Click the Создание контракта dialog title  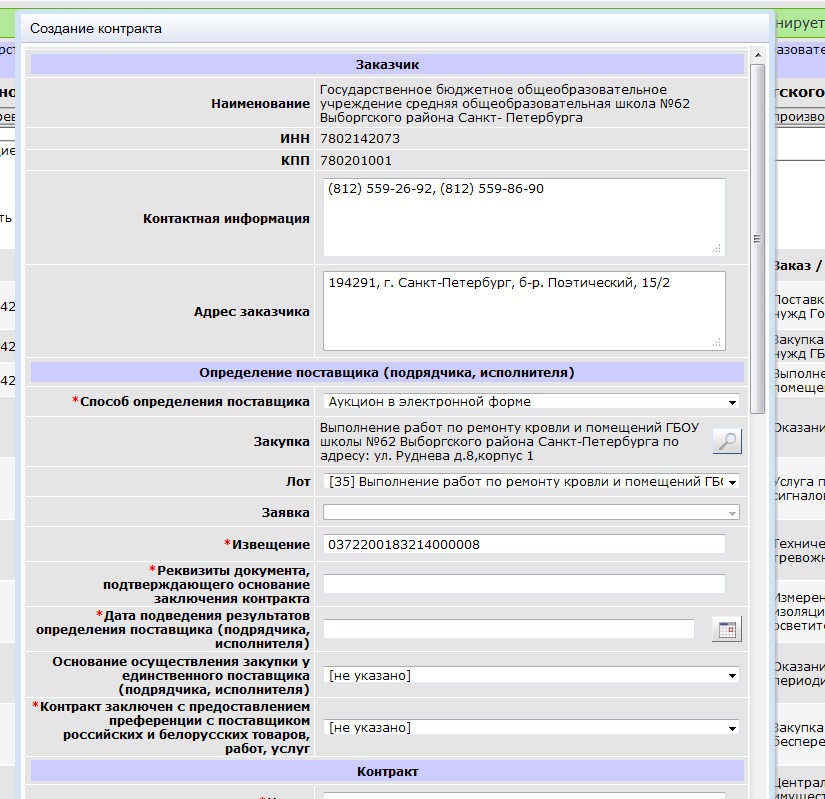96,28
